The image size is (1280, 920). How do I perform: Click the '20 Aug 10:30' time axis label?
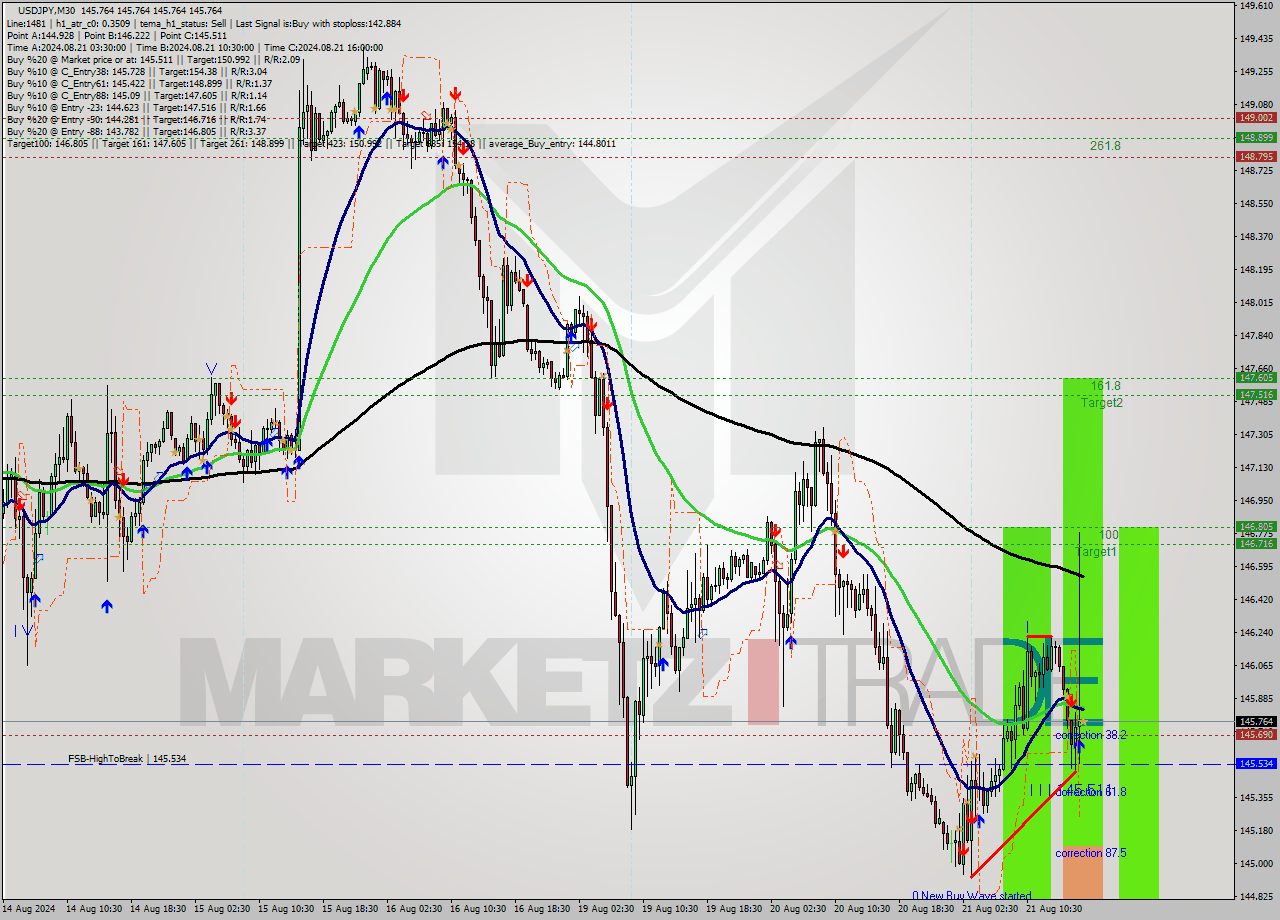tap(862, 909)
